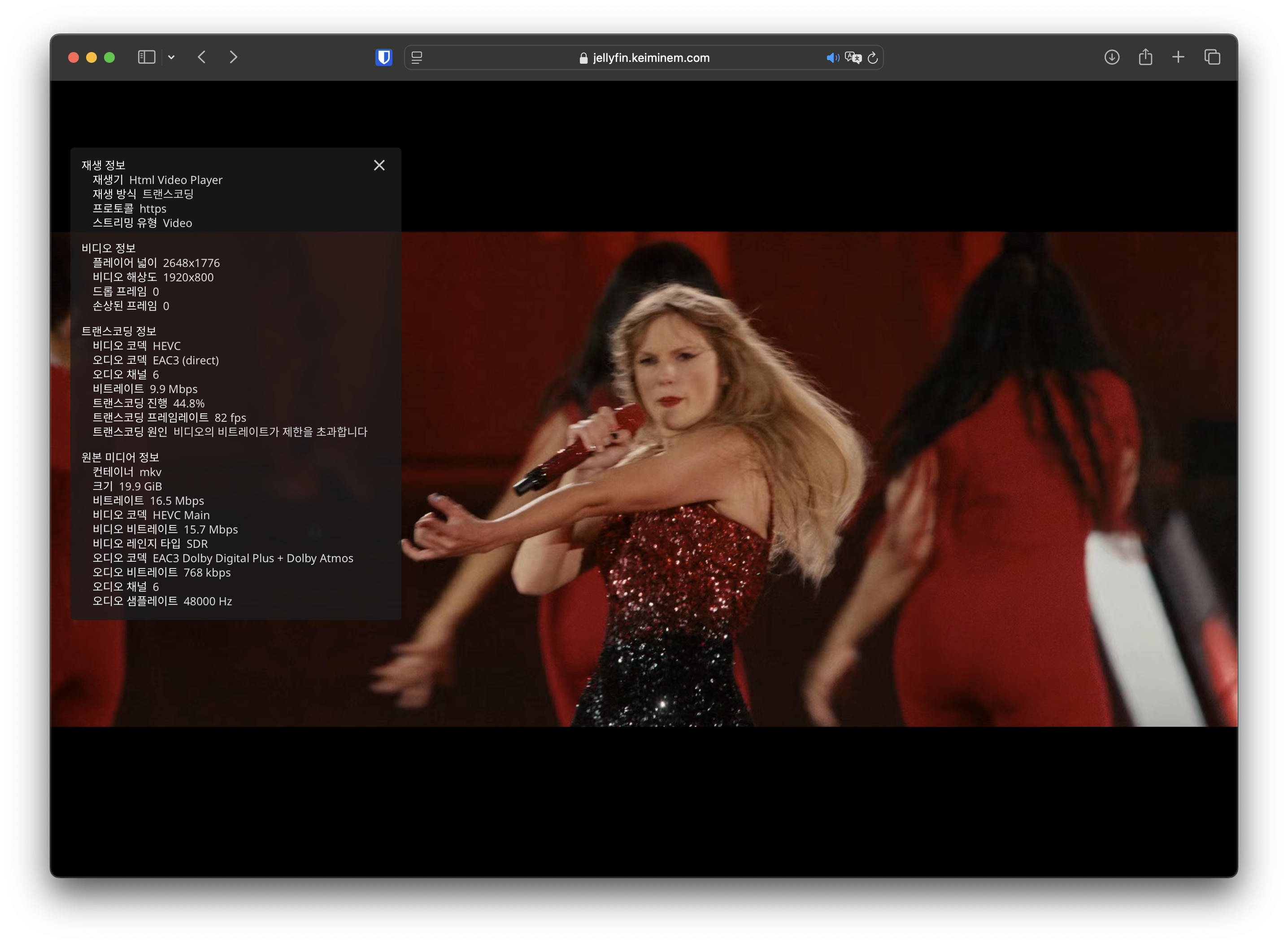Image resolution: width=1288 pixels, height=944 pixels.
Task: Close the playback info panel
Action: pyautogui.click(x=379, y=165)
